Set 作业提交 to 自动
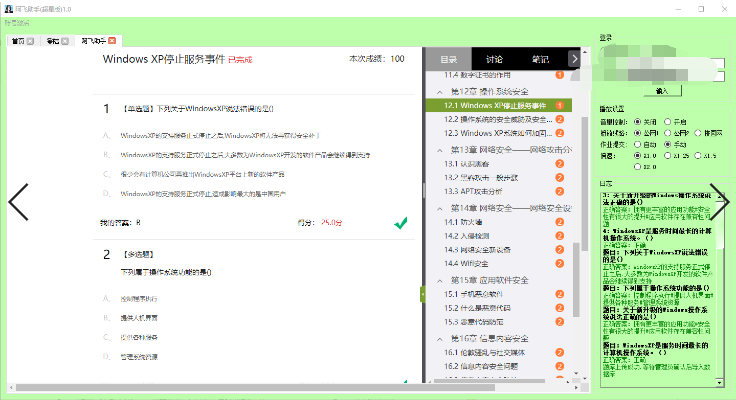The width and height of the screenshot is (736, 400). (637, 144)
